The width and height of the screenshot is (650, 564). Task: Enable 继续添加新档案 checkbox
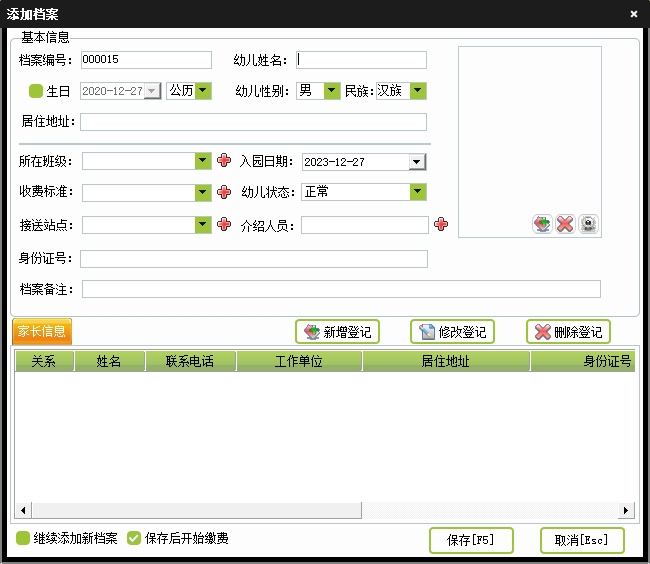[23, 538]
